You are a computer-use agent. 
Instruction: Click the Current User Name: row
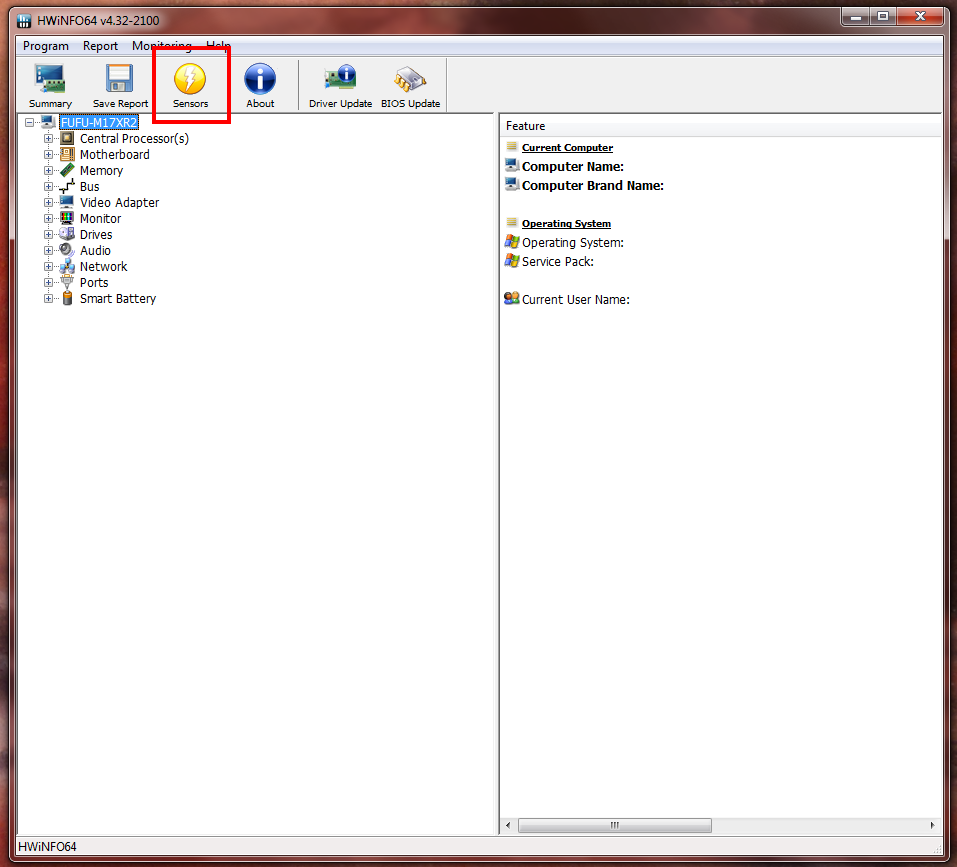tap(576, 300)
